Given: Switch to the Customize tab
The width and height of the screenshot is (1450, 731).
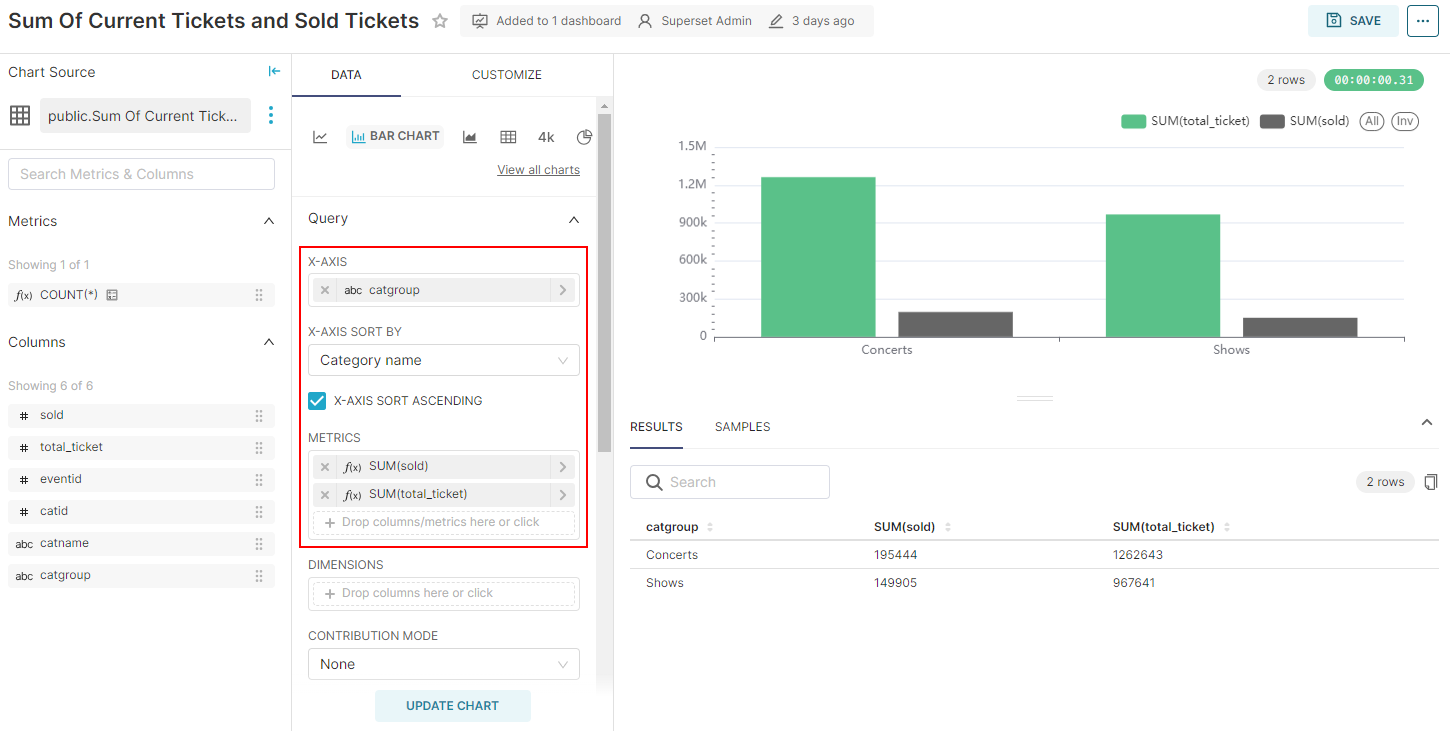Looking at the screenshot, I should click(506, 75).
